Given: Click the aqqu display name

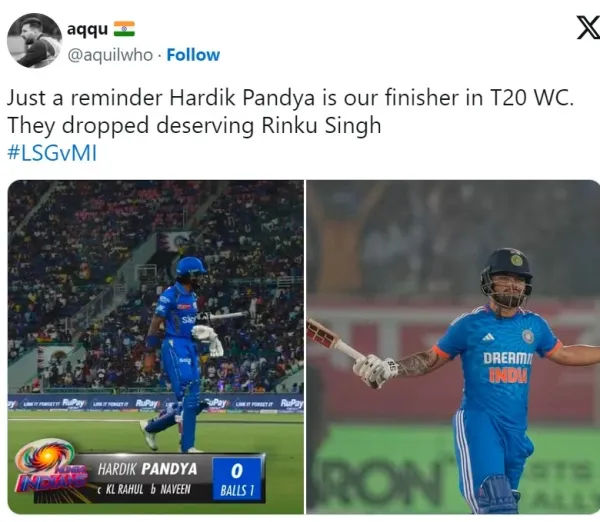Looking at the screenshot, I should (87, 29).
